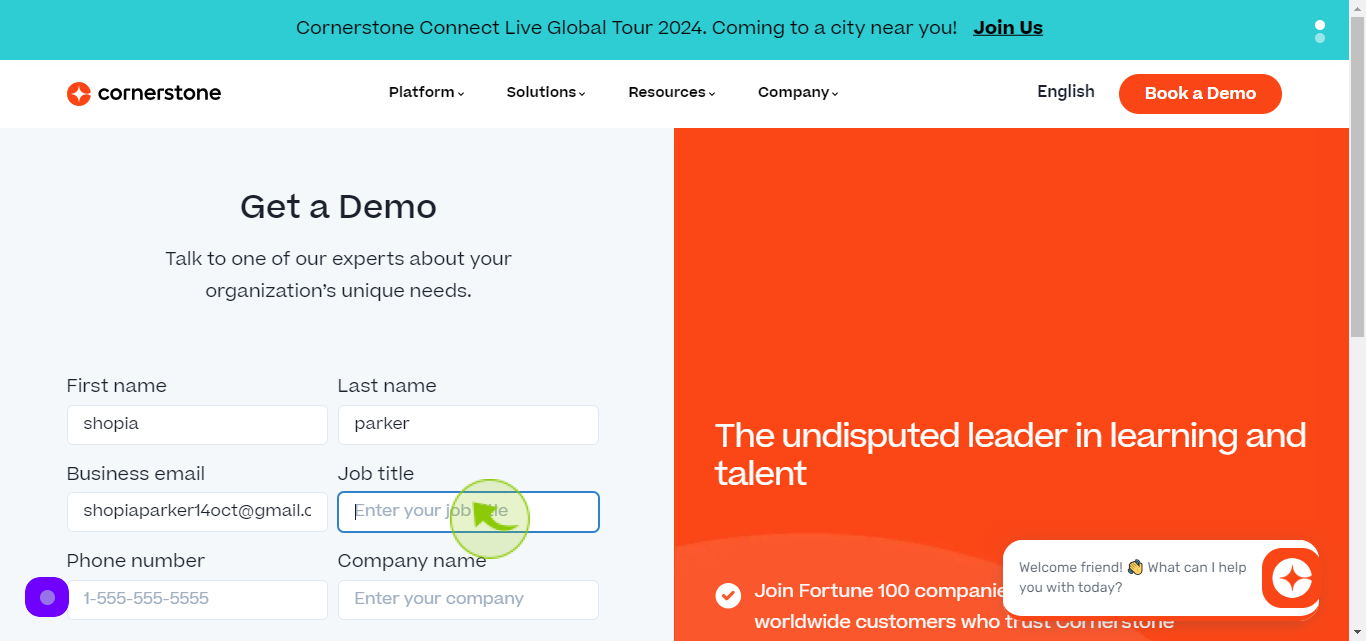The width and height of the screenshot is (1366, 641).
Task: Click the Job title input field
Action: point(468,511)
